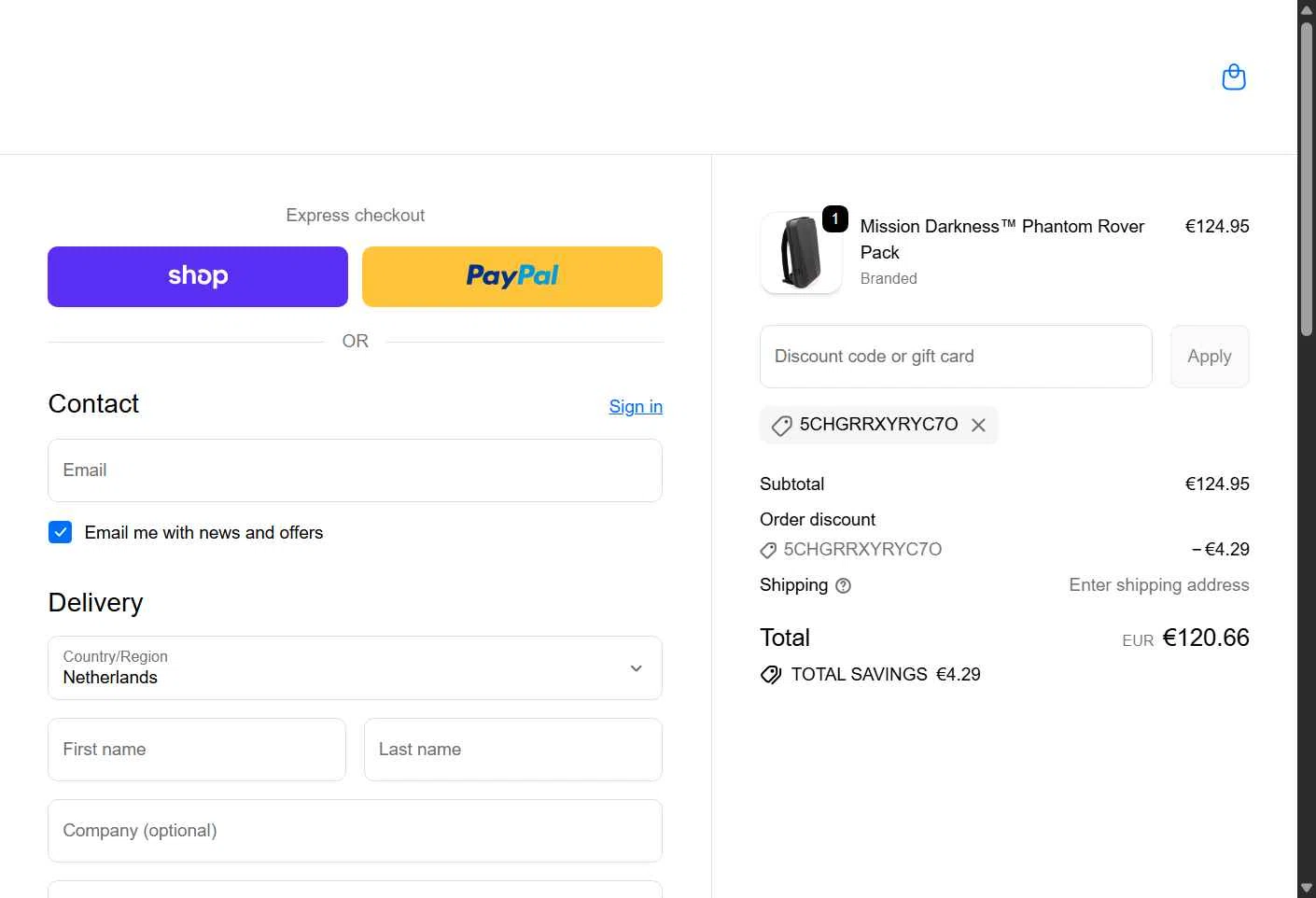Click the scrollbar up arrow
The width and height of the screenshot is (1316, 898).
(1307, 9)
